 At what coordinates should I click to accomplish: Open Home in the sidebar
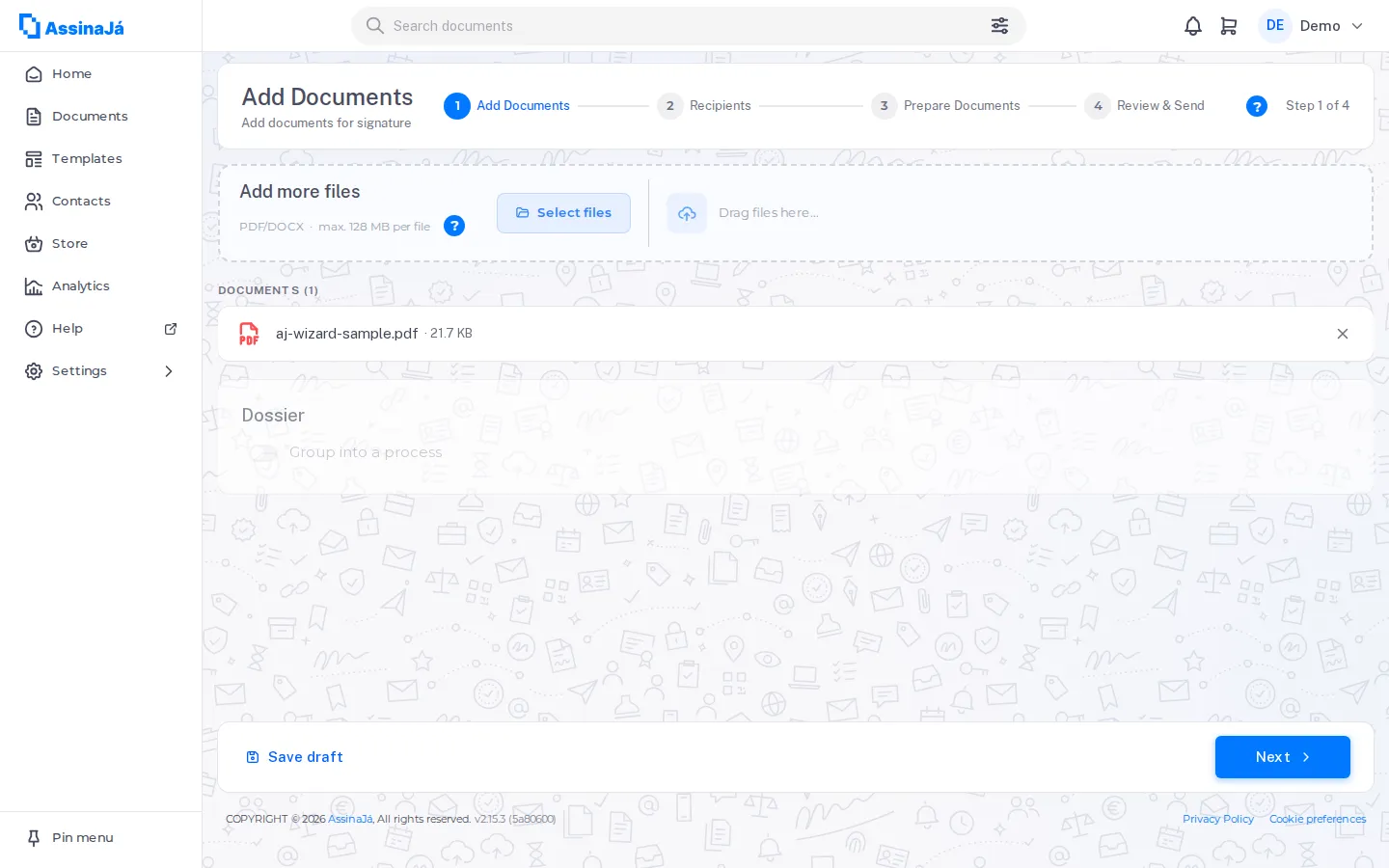tap(100, 74)
